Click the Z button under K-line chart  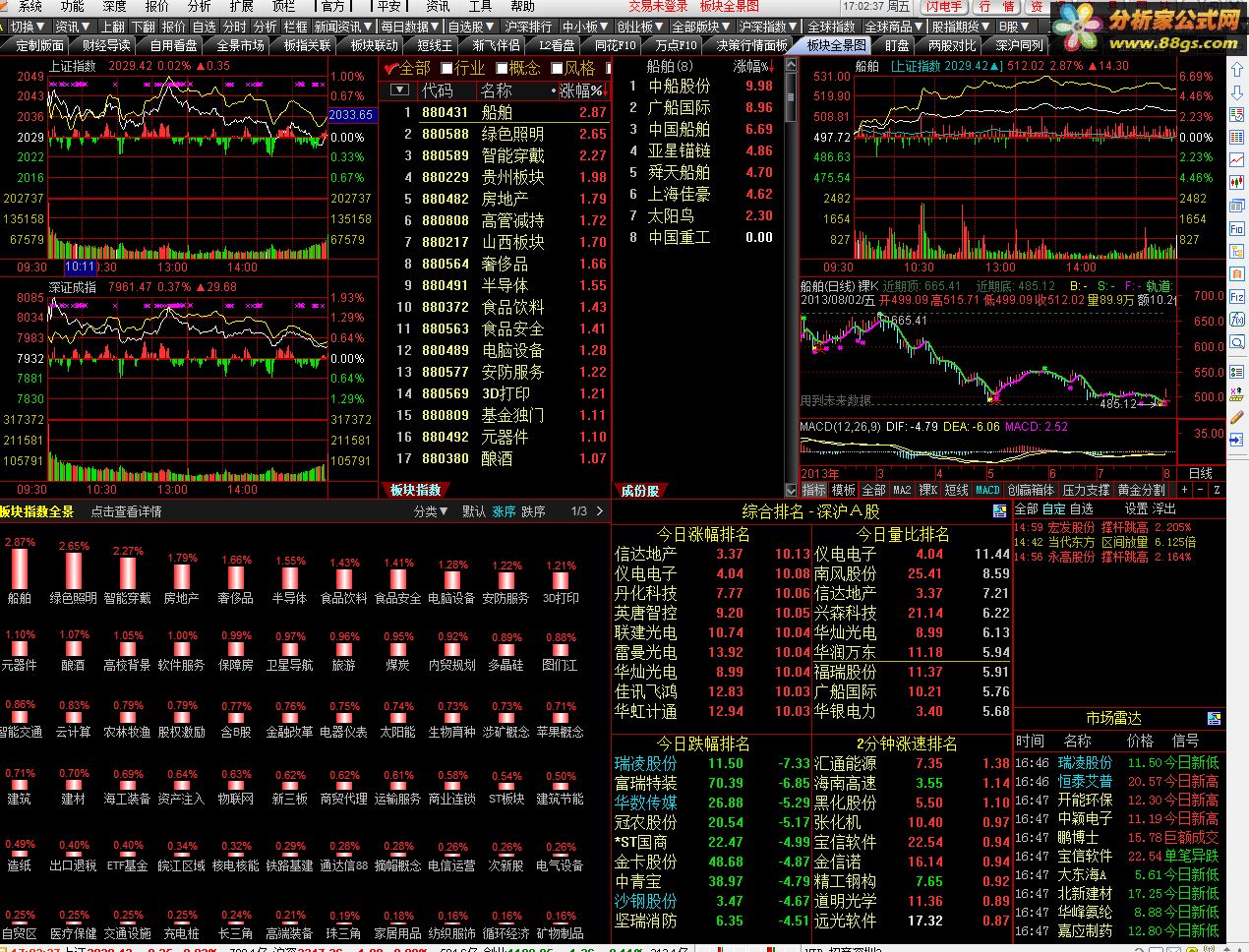click(x=1217, y=490)
